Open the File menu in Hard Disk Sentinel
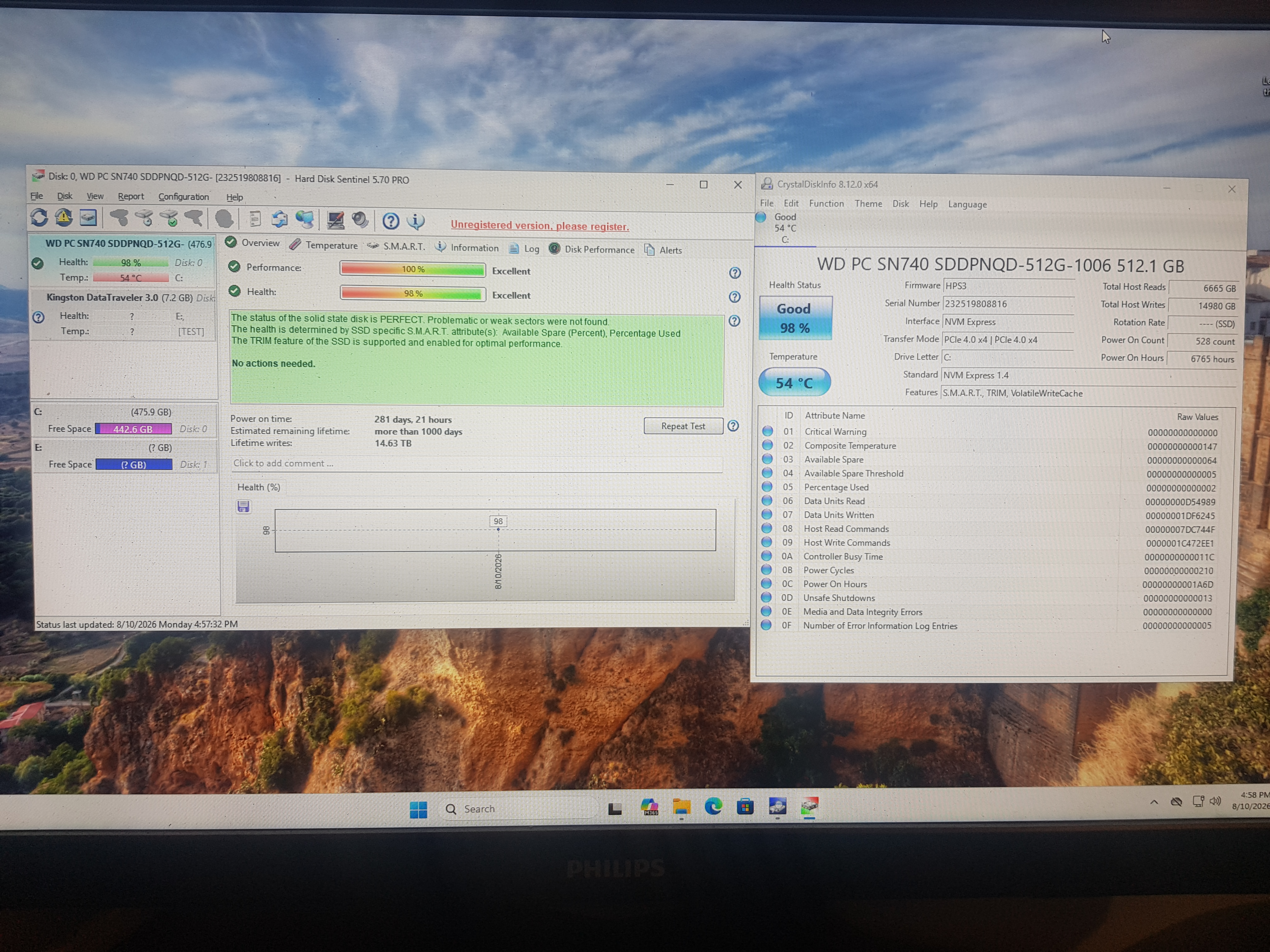The height and width of the screenshot is (952, 1270). pos(37,196)
